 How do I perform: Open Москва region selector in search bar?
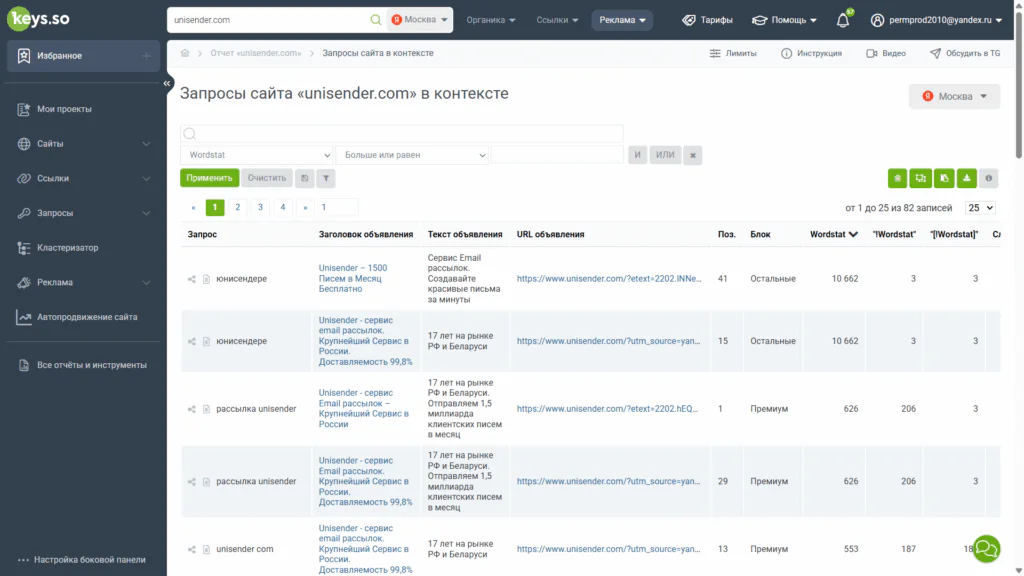[420, 20]
